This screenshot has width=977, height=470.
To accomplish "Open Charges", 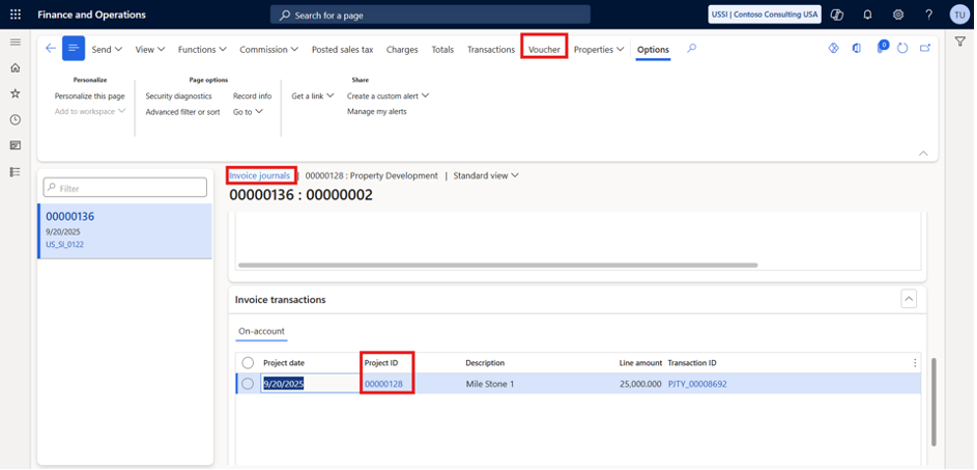I will click(402, 49).
